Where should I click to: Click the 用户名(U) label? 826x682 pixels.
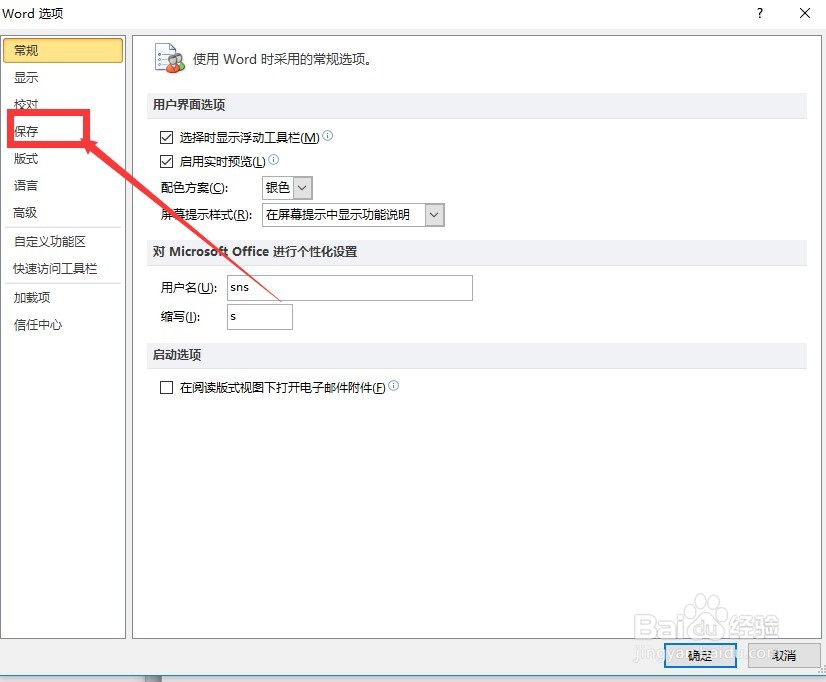click(189, 288)
